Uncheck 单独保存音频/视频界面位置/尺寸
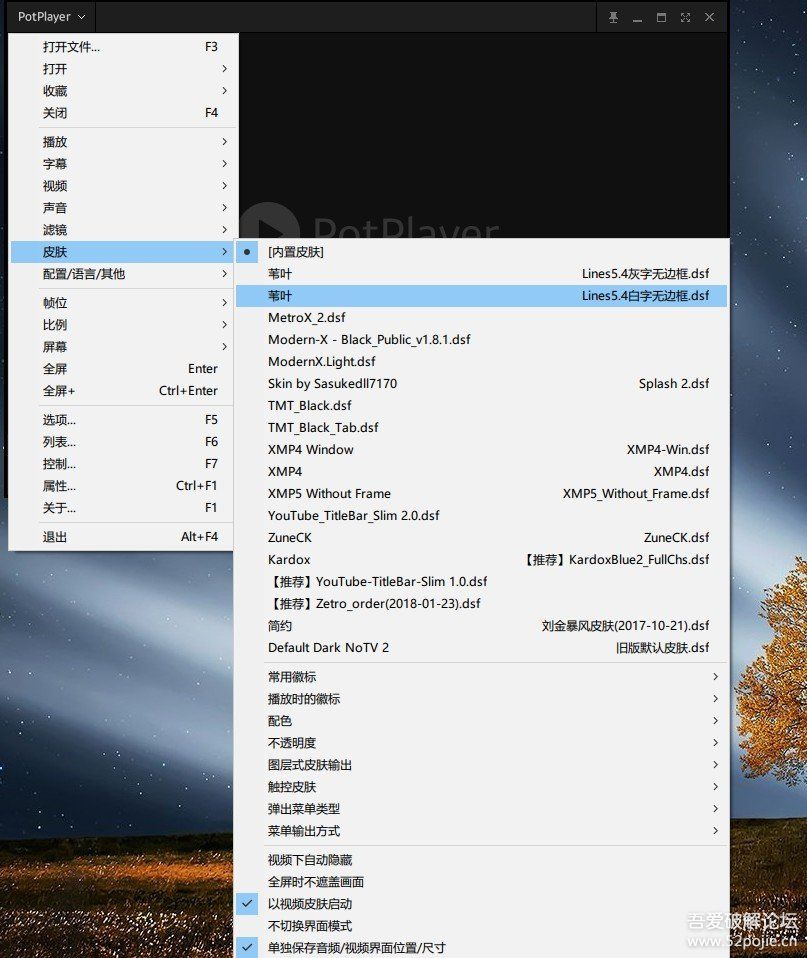This screenshot has height=958, width=807. point(356,947)
